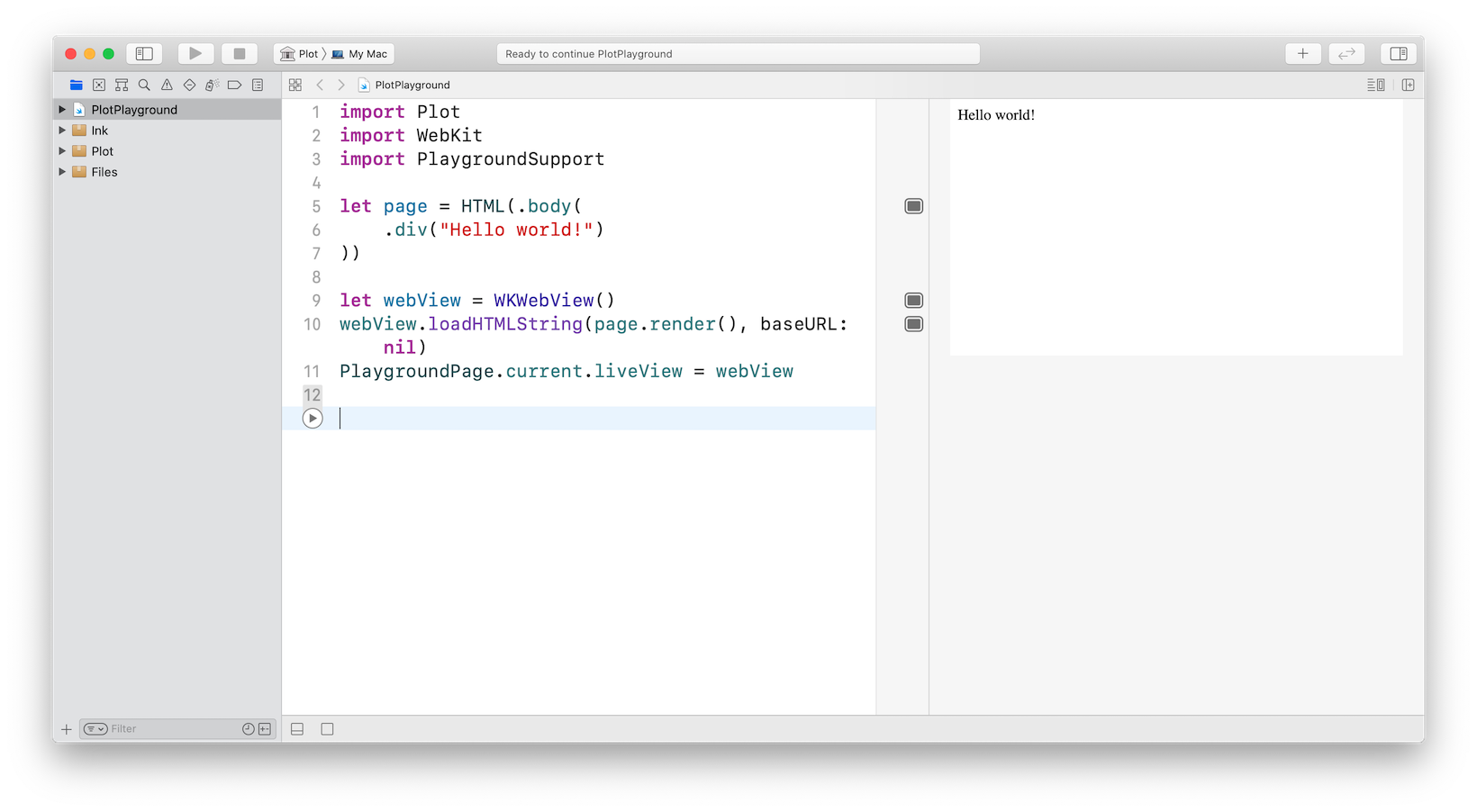
Task: Expand the Ink package
Action: pyautogui.click(x=62, y=130)
